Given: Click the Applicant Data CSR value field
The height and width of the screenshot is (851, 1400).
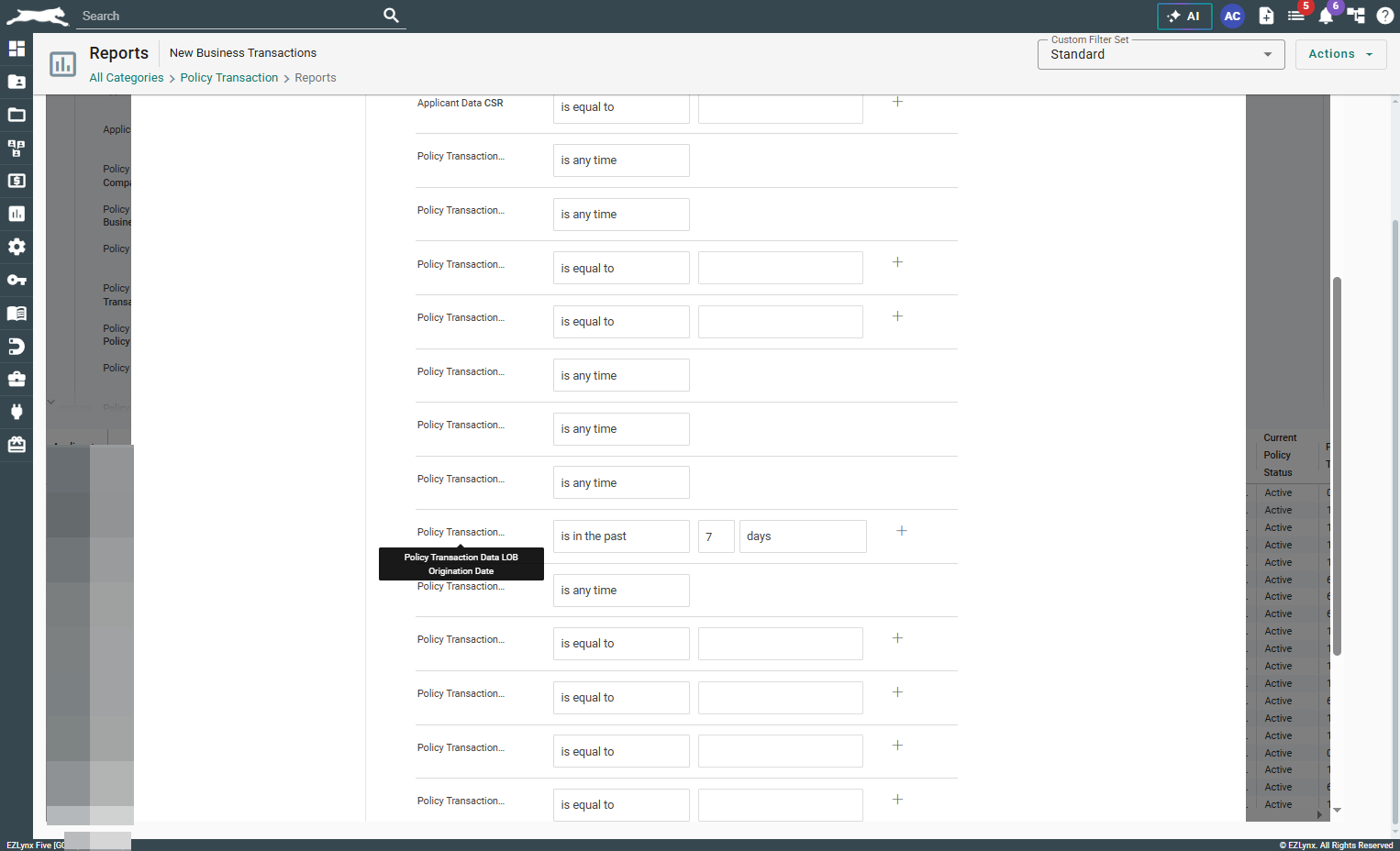Looking at the screenshot, I should 781,107.
